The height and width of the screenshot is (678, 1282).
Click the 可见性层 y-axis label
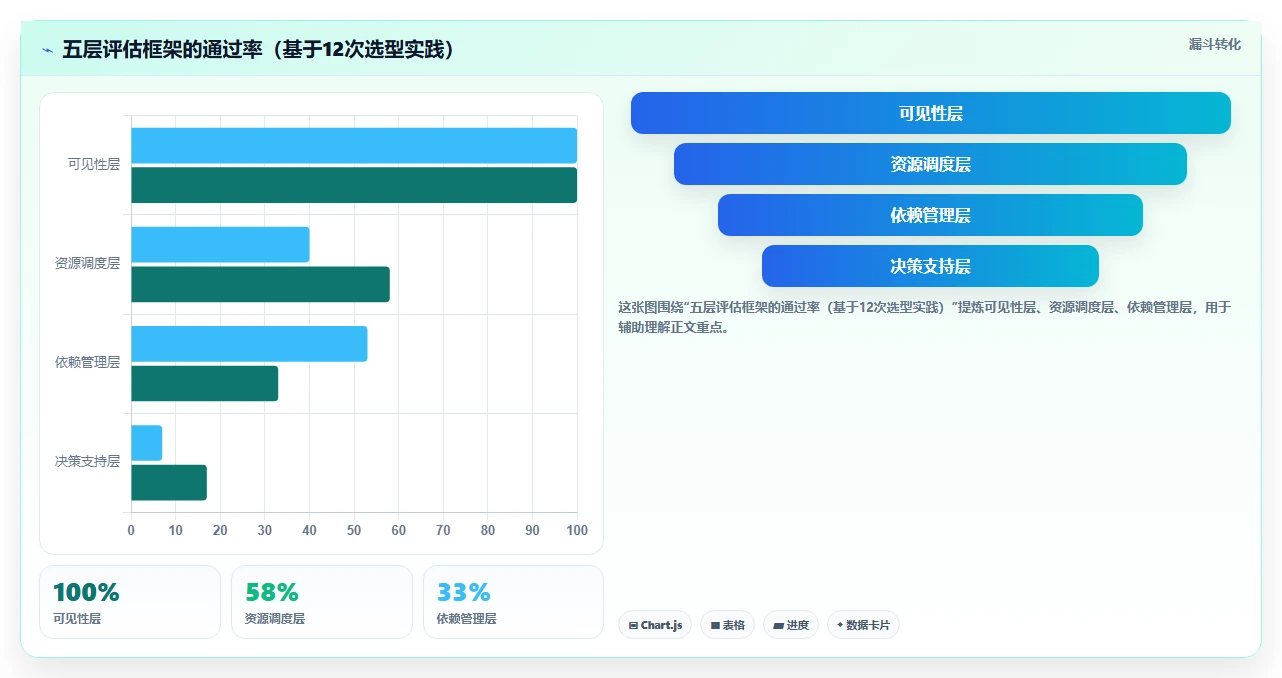94,165
